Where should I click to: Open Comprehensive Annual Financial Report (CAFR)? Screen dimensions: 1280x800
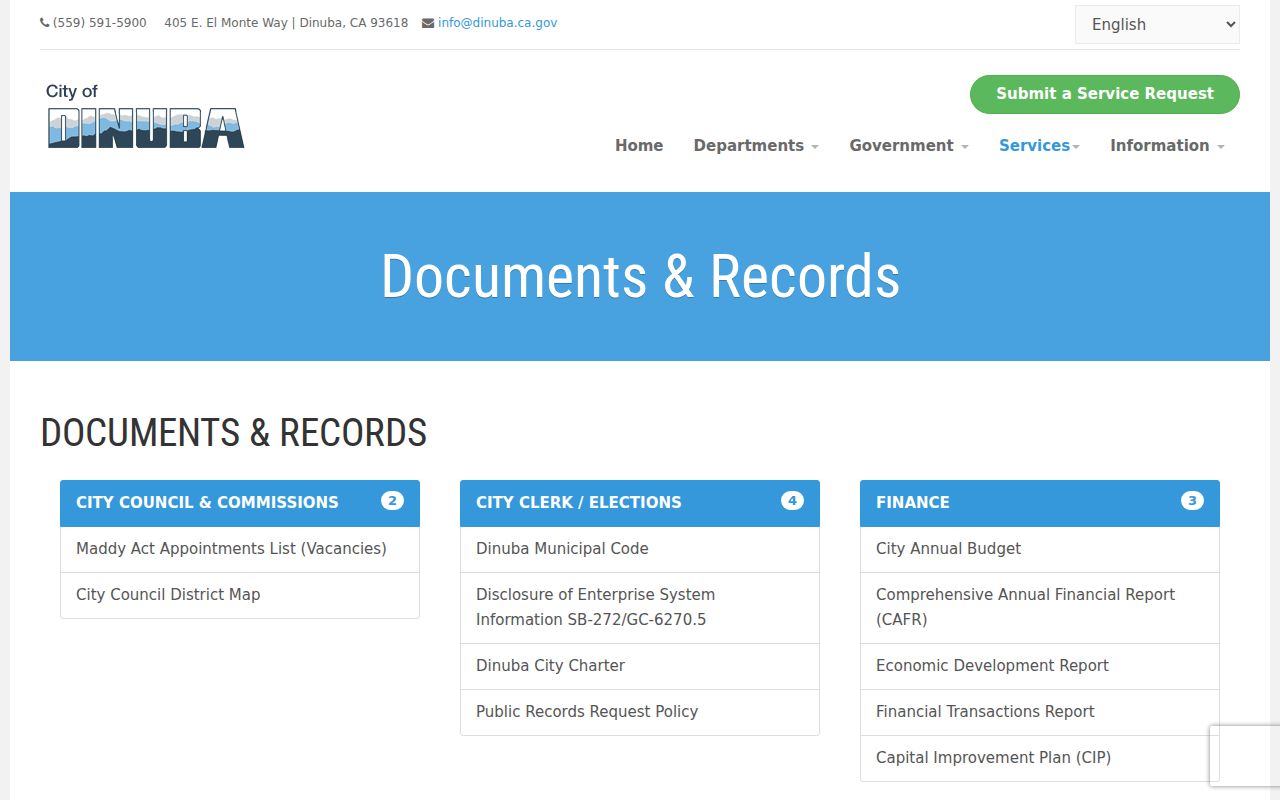click(1040, 607)
